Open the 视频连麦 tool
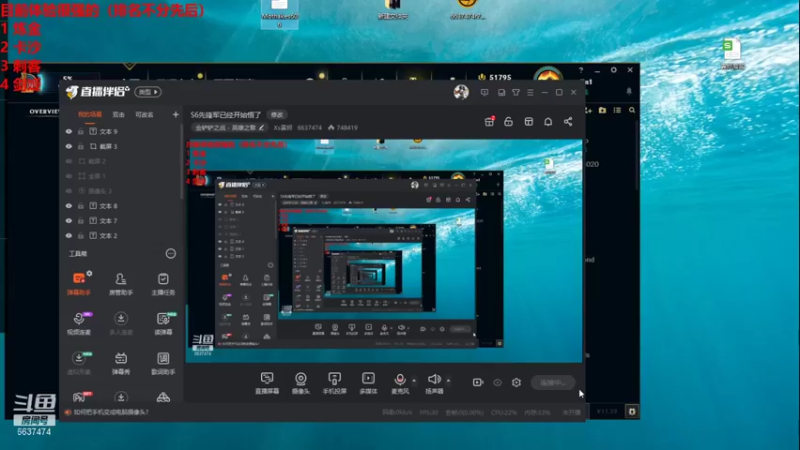The width and height of the screenshot is (800, 450). click(79, 323)
